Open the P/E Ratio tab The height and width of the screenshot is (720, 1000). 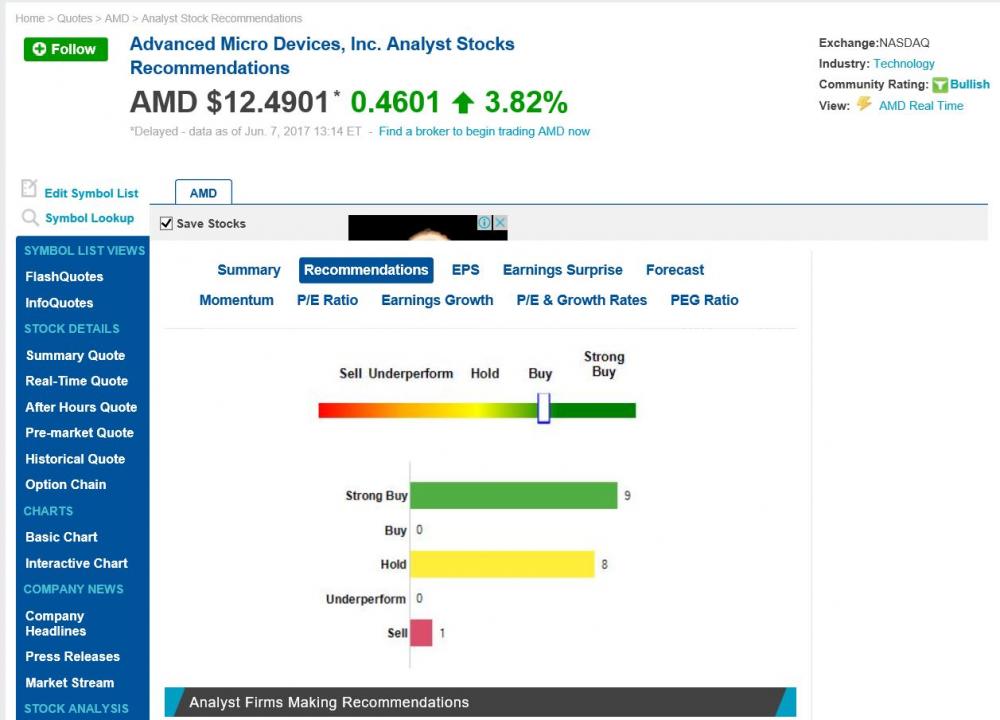click(x=327, y=300)
